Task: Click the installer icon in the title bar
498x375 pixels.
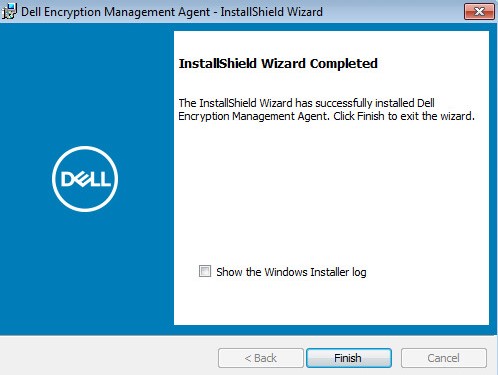Action: click(9, 11)
